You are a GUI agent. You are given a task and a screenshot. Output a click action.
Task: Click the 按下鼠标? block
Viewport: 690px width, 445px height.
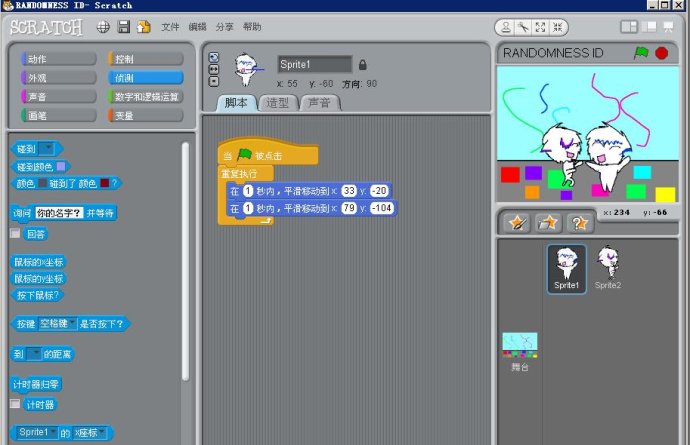pos(37,295)
